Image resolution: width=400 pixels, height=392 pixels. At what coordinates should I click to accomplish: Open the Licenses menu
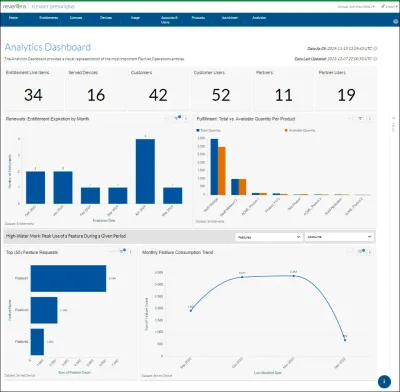point(76,18)
